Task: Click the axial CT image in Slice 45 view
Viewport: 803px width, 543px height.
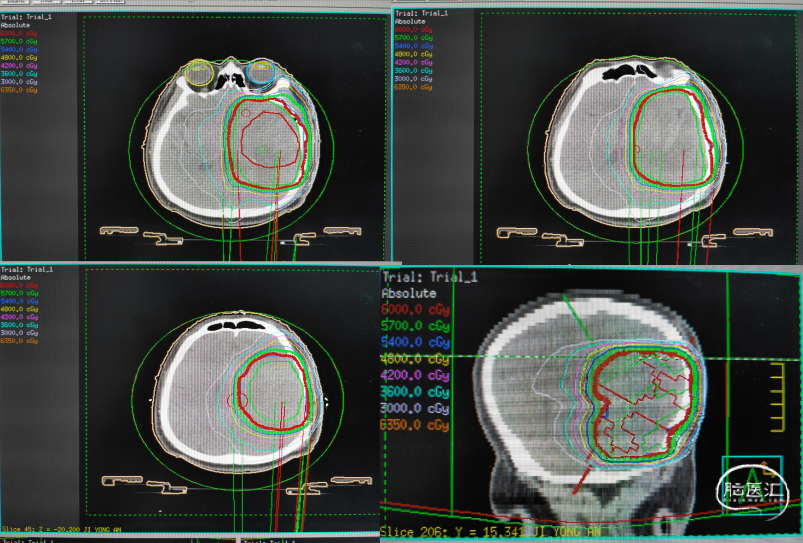Action: click(237, 392)
